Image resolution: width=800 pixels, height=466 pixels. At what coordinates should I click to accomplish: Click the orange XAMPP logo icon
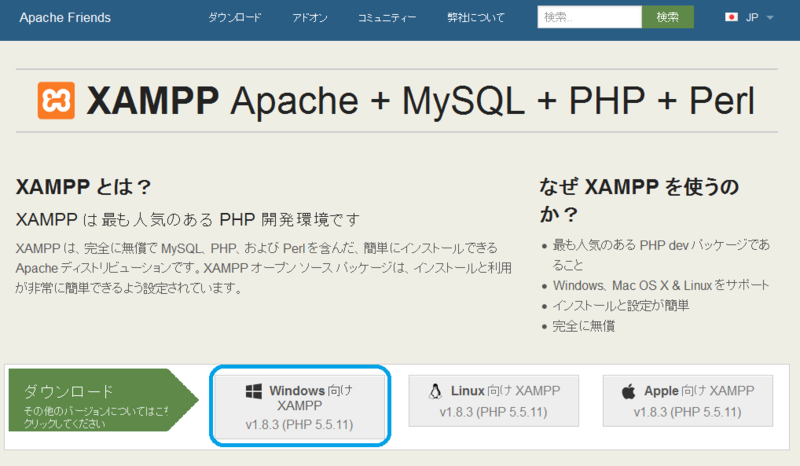[x=56, y=101]
